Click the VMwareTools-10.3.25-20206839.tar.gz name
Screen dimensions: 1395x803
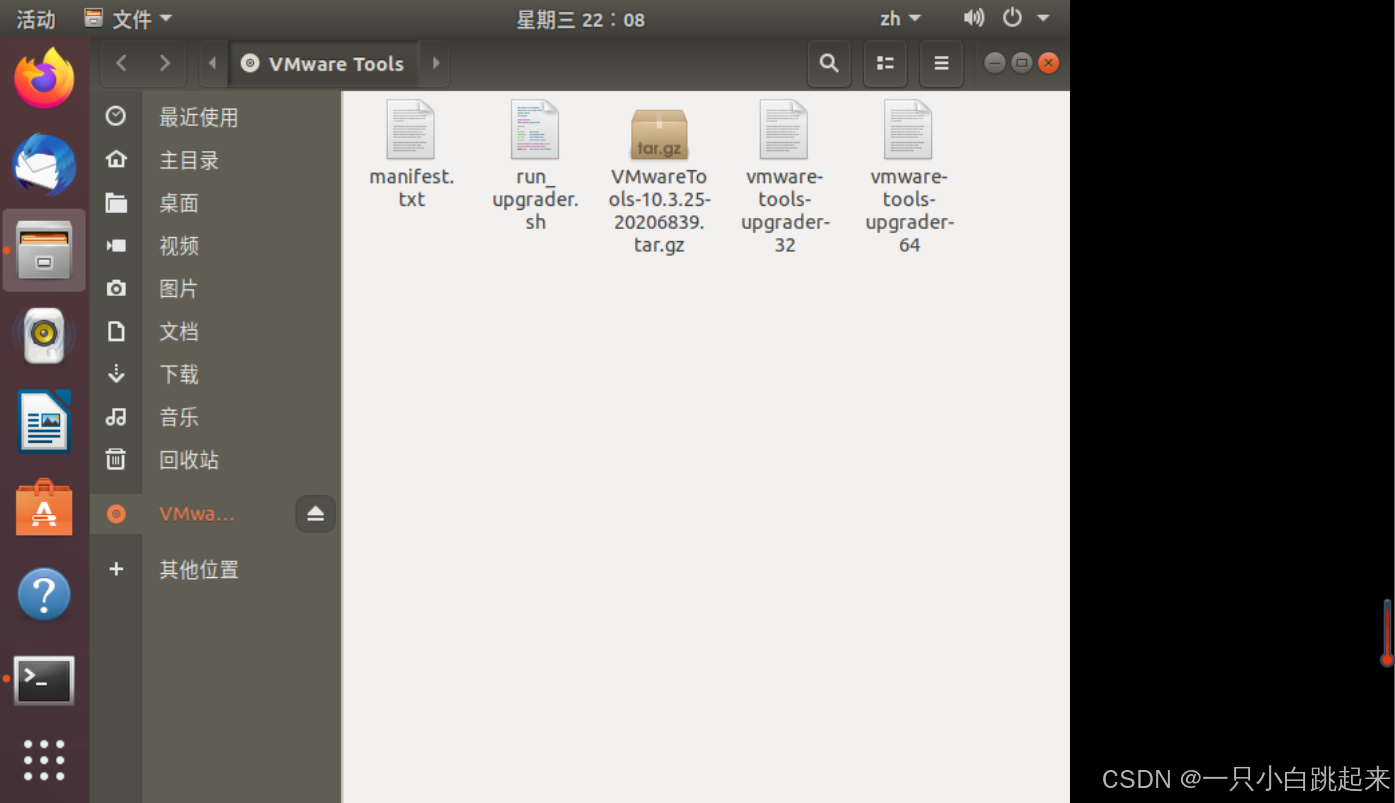point(659,210)
